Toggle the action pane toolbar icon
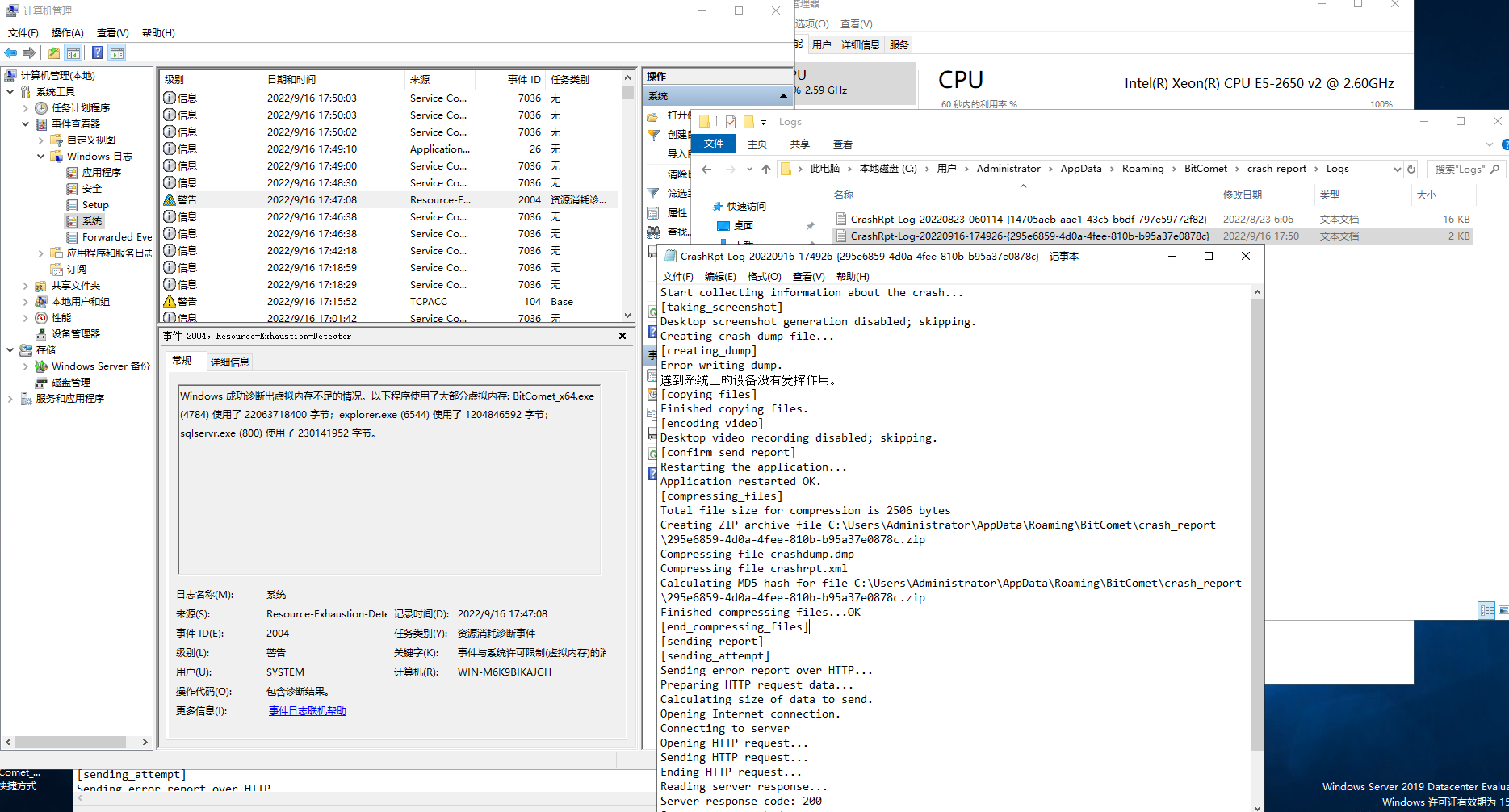 point(117,52)
